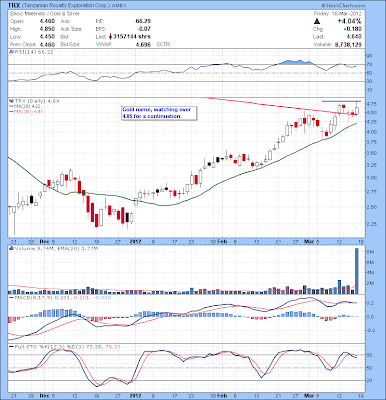
Task: Click the VWAP value 4.696
Action: 143,44
